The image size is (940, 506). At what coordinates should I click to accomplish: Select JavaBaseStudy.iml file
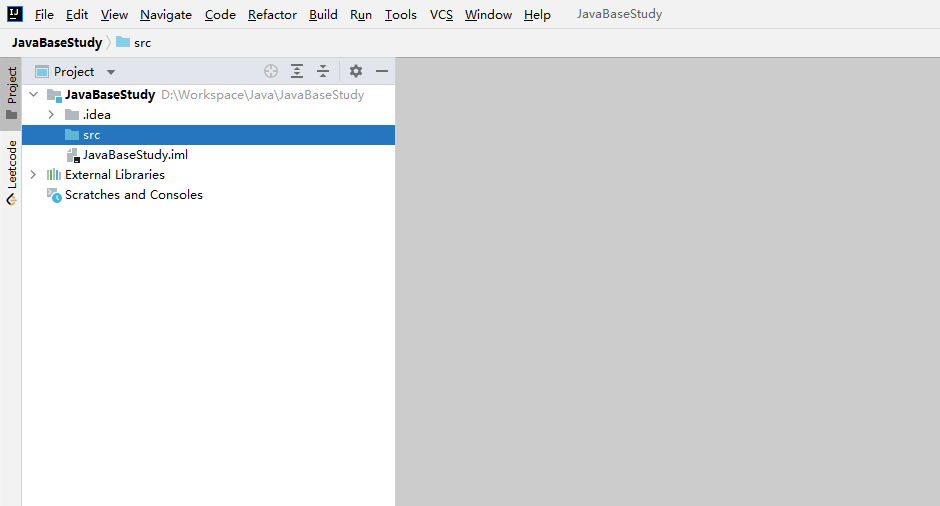pos(135,155)
